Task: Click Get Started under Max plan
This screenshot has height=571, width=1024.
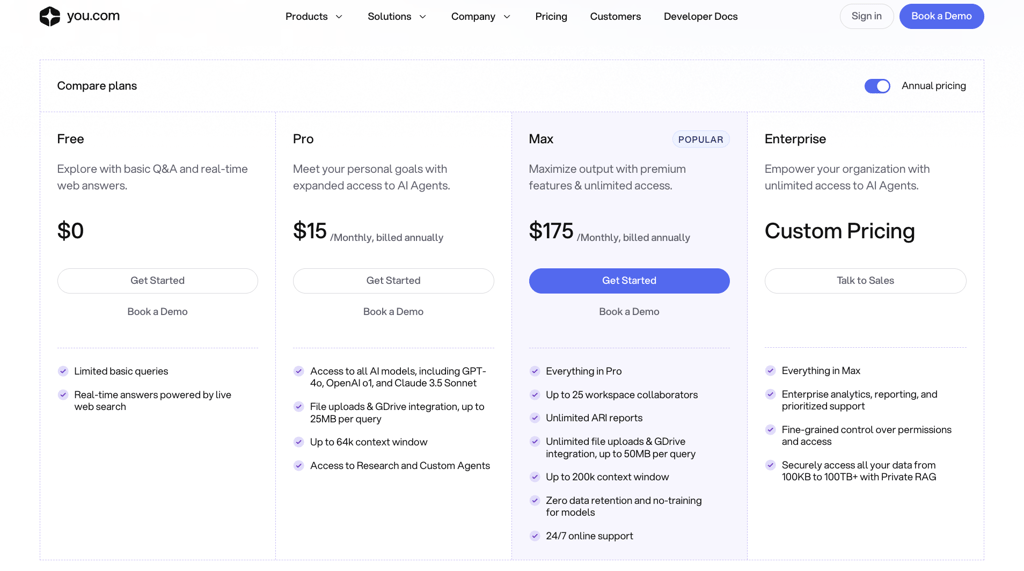Action: (x=629, y=281)
